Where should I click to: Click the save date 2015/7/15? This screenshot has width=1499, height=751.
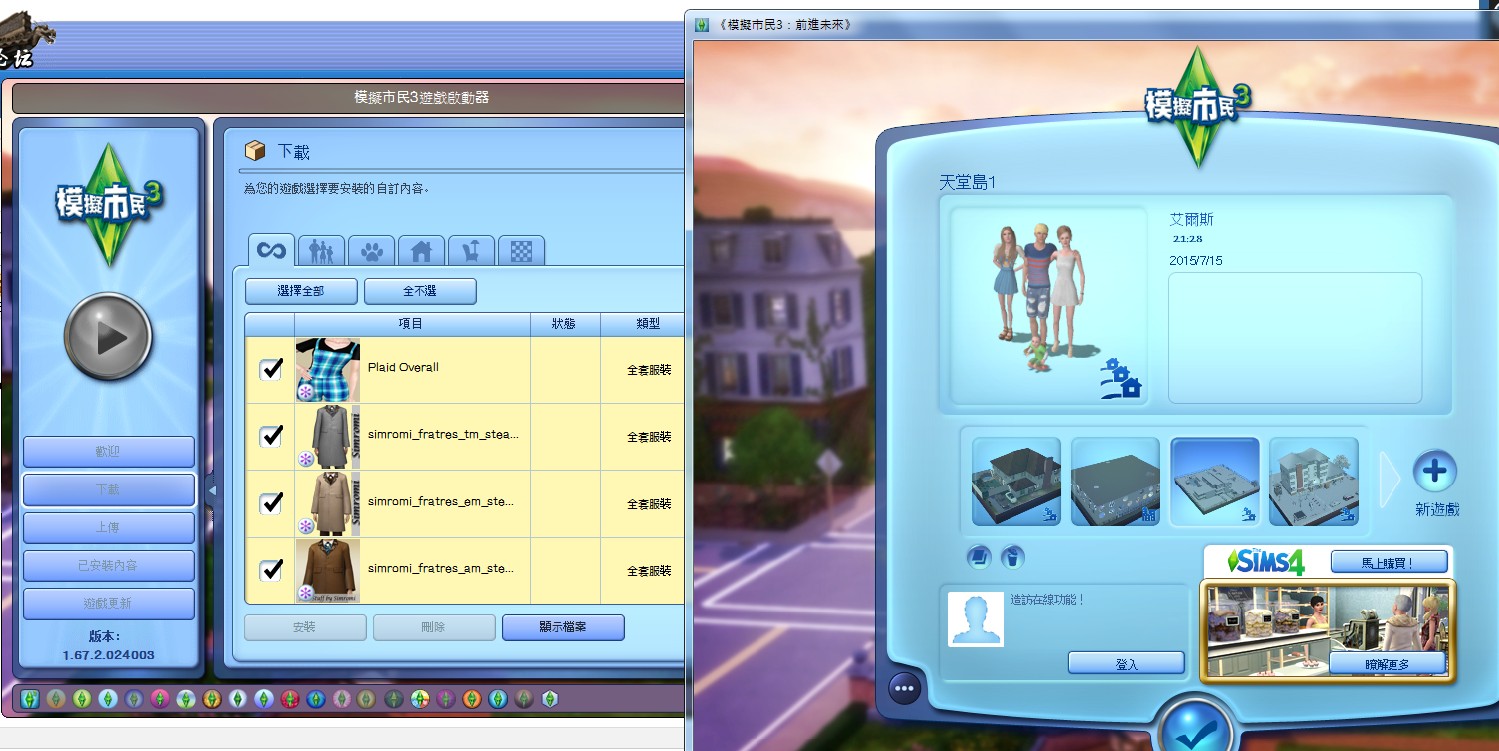tap(1196, 260)
